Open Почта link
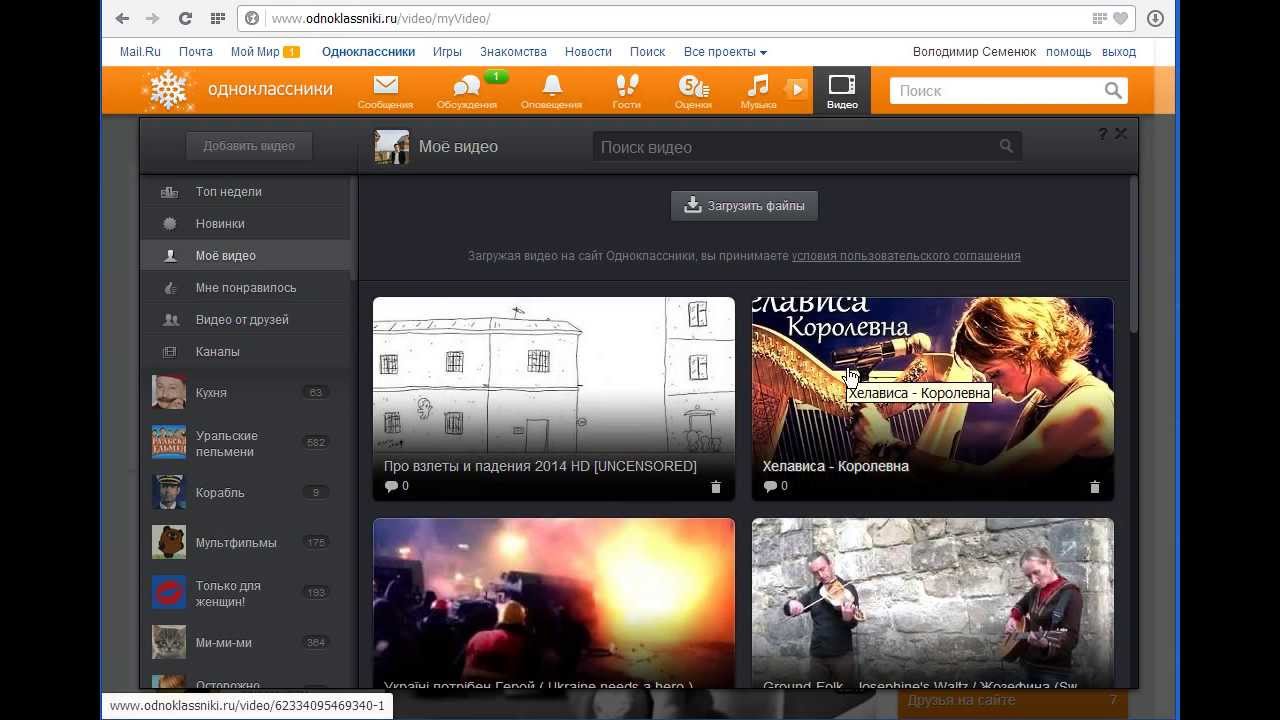 click(x=196, y=51)
